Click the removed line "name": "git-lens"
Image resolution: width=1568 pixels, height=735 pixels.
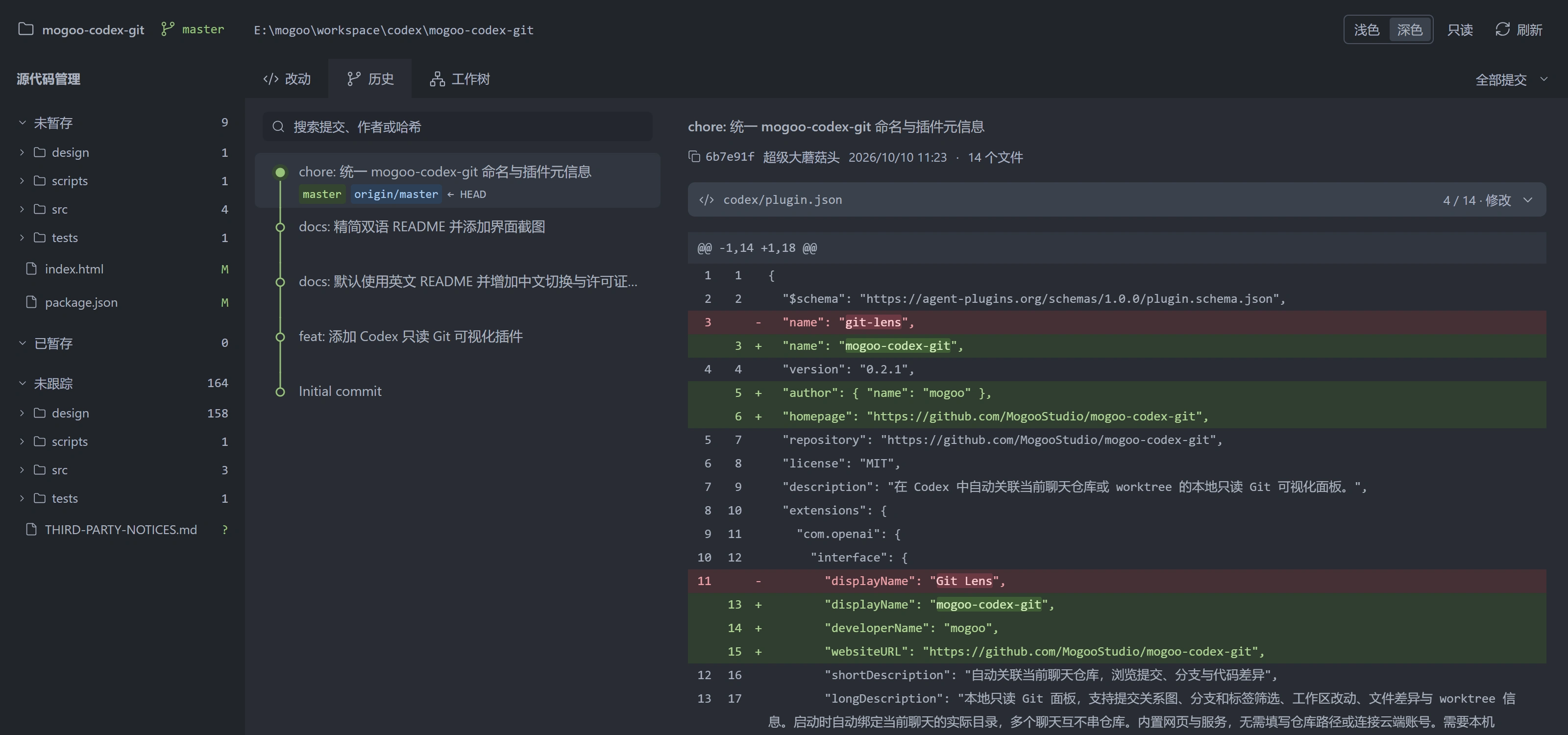(x=1117, y=322)
